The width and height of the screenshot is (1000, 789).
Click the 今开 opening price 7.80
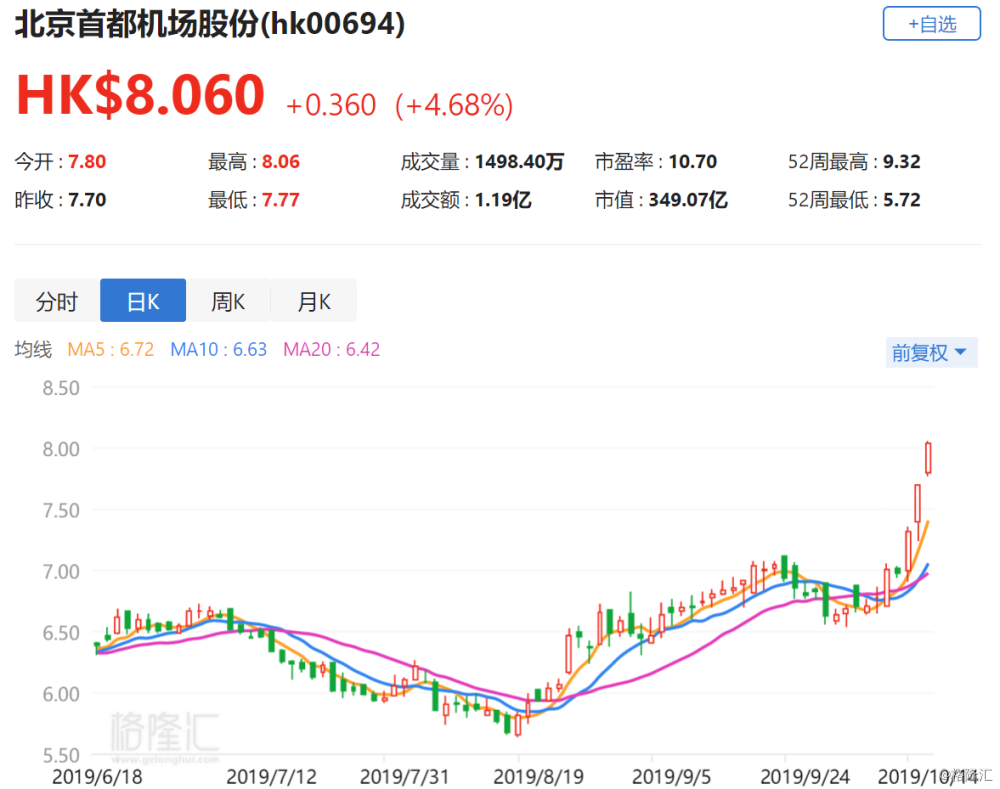point(87,161)
